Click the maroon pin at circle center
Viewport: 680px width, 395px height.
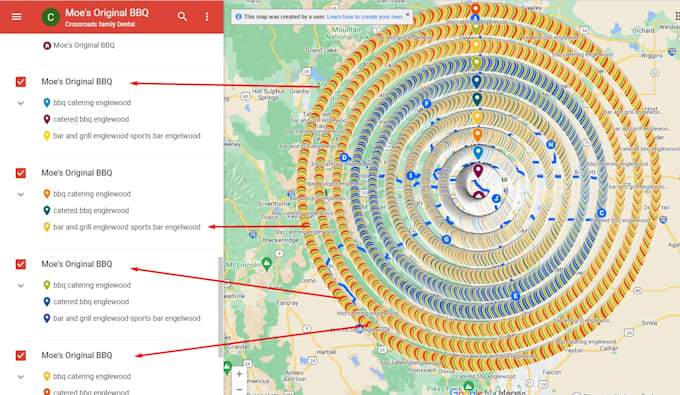(478, 170)
